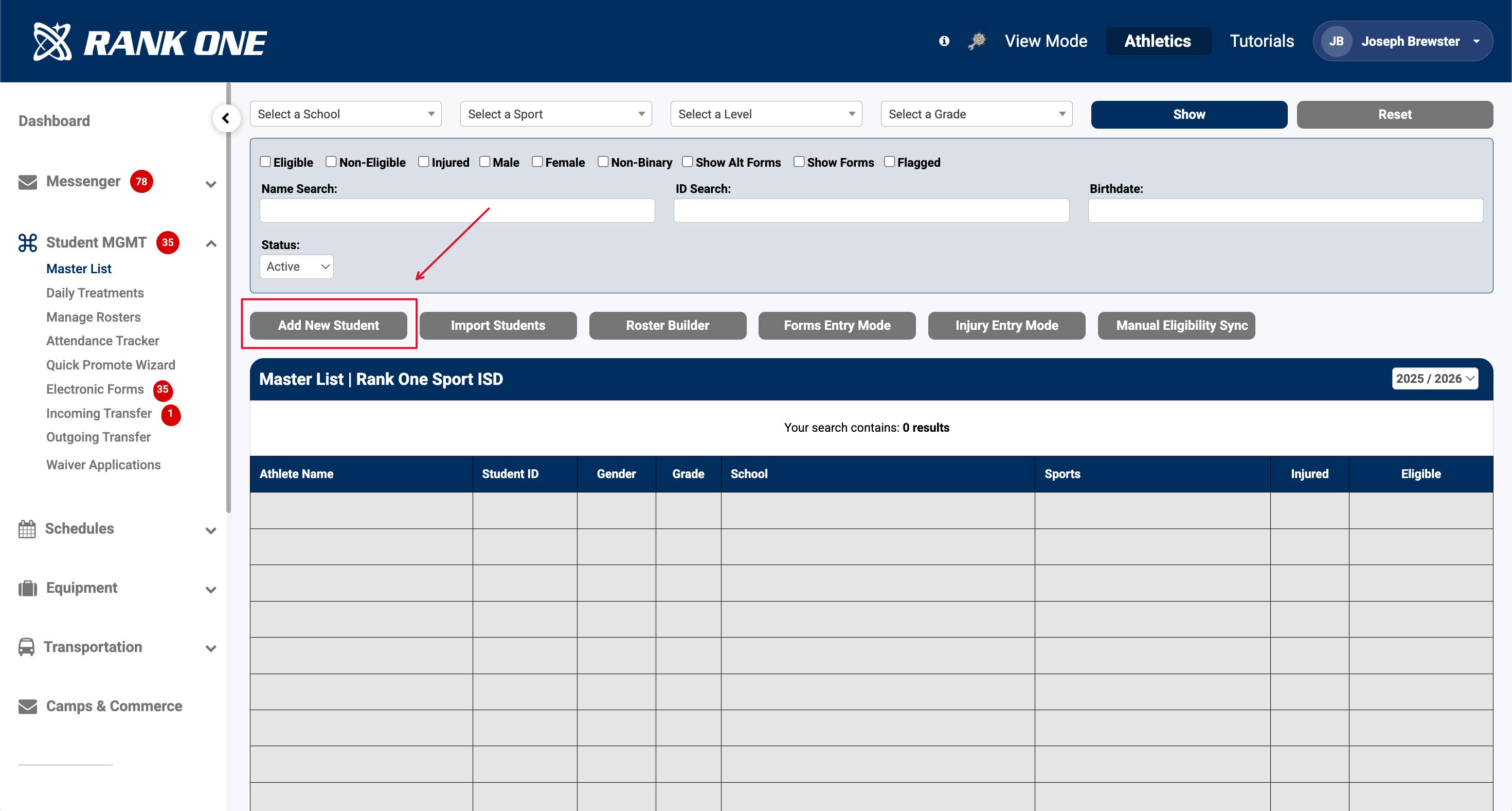Screen dimensions: 1512x811
Task: Collapse the sidebar with the back arrow
Action: click(226, 119)
